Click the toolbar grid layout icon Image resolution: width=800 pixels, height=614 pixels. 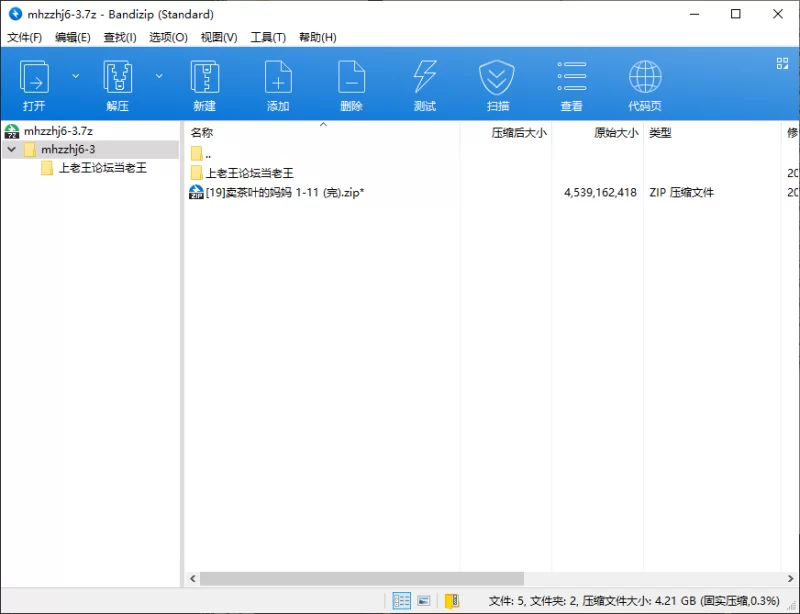782,63
